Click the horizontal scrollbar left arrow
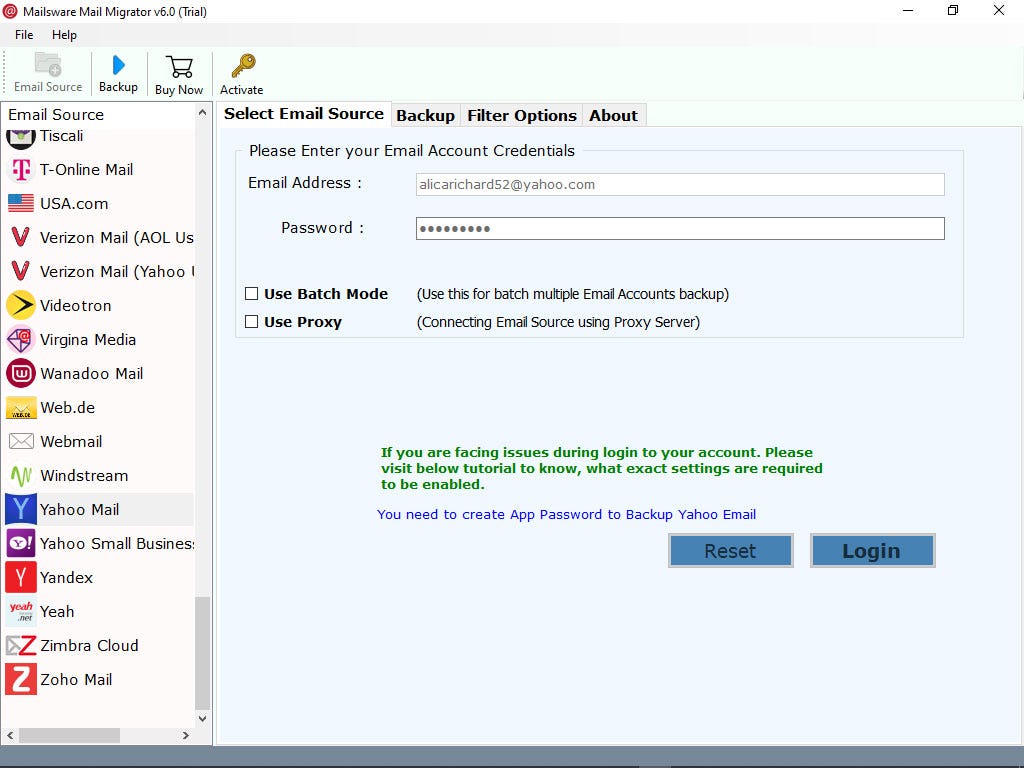This screenshot has width=1024, height=768. [x=10, y=735]
